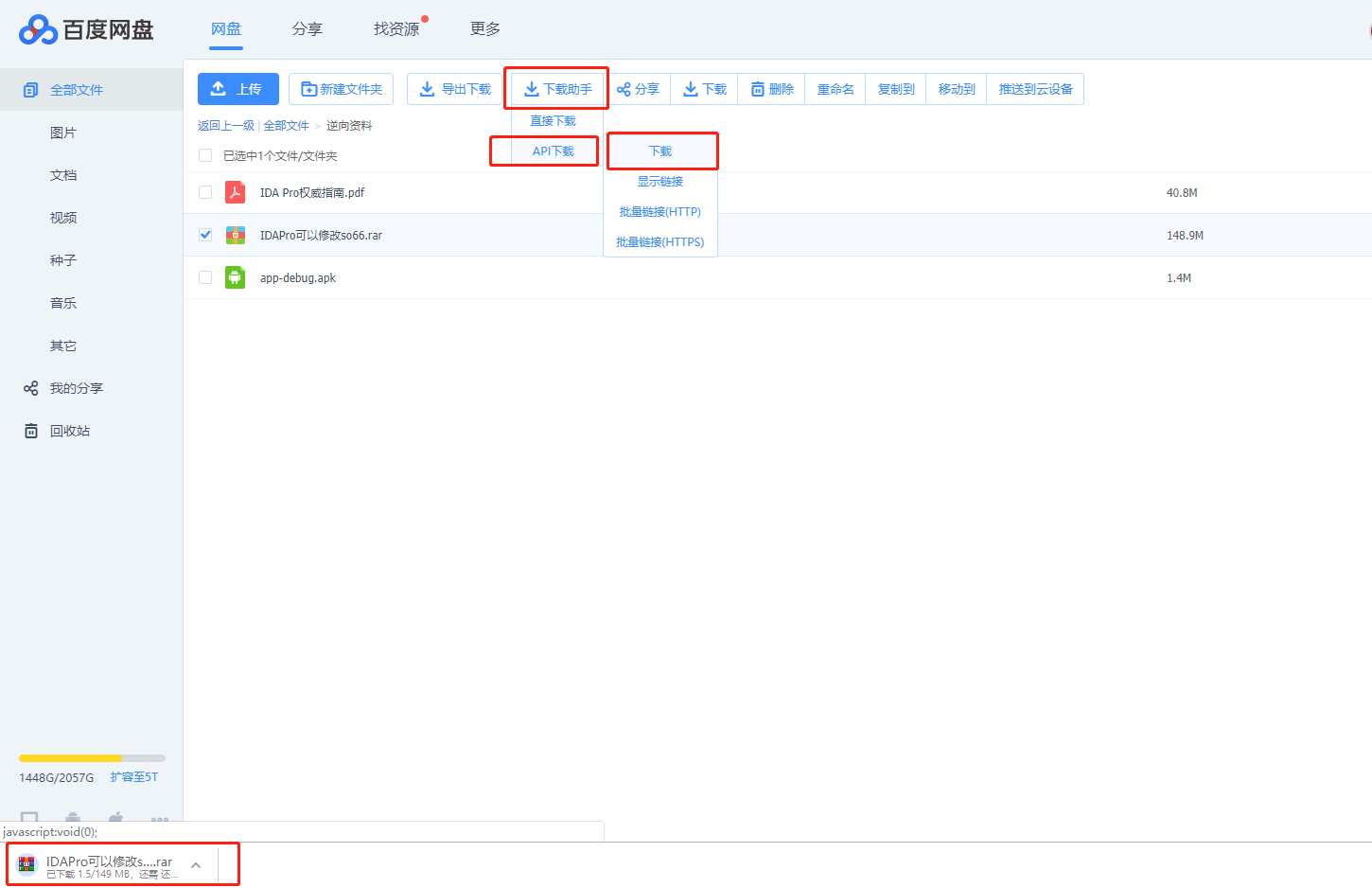
Task: Click file name IDAPro可以修改so66.rar
Action: pos(321,236)
